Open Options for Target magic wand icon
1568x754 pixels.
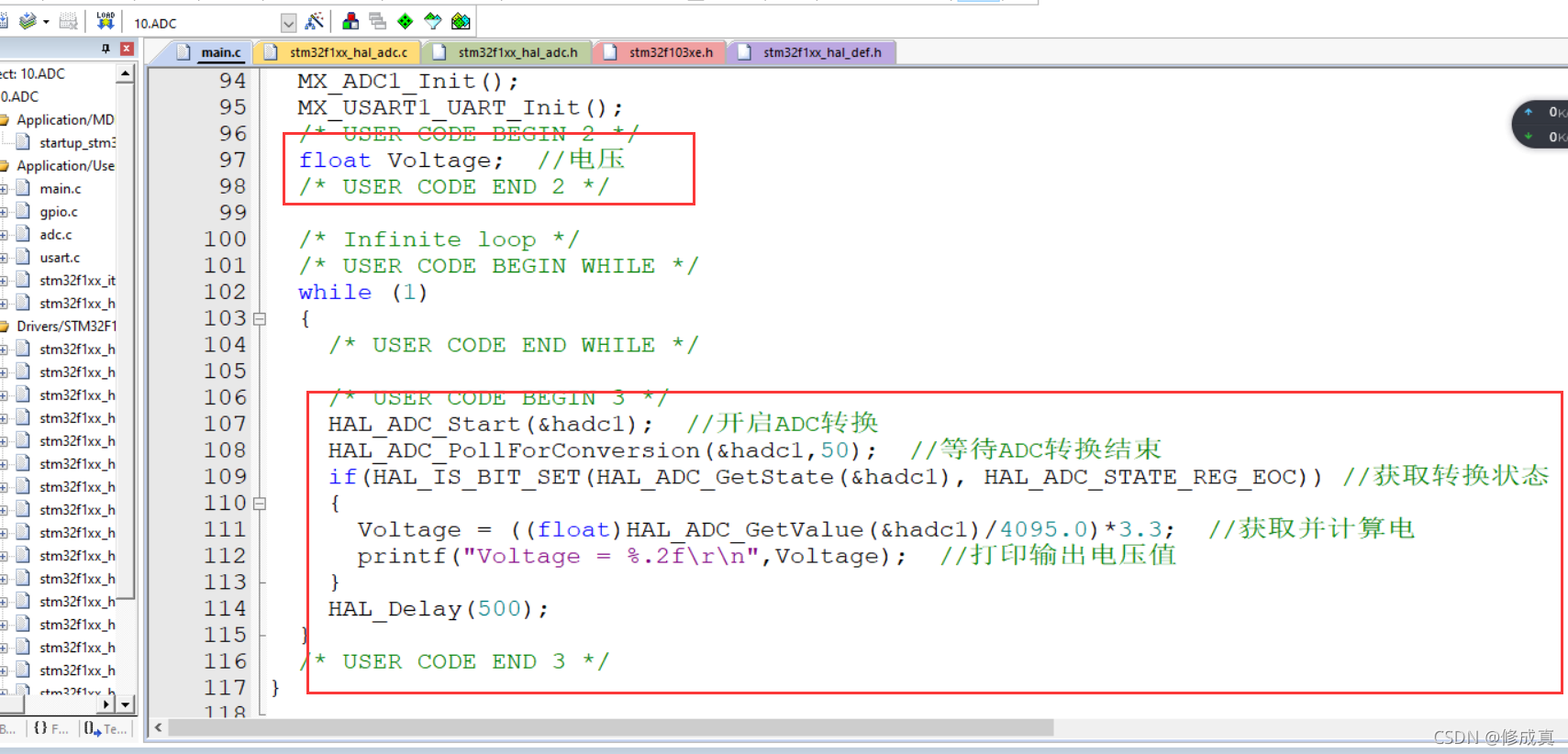(x=314, y=21)
